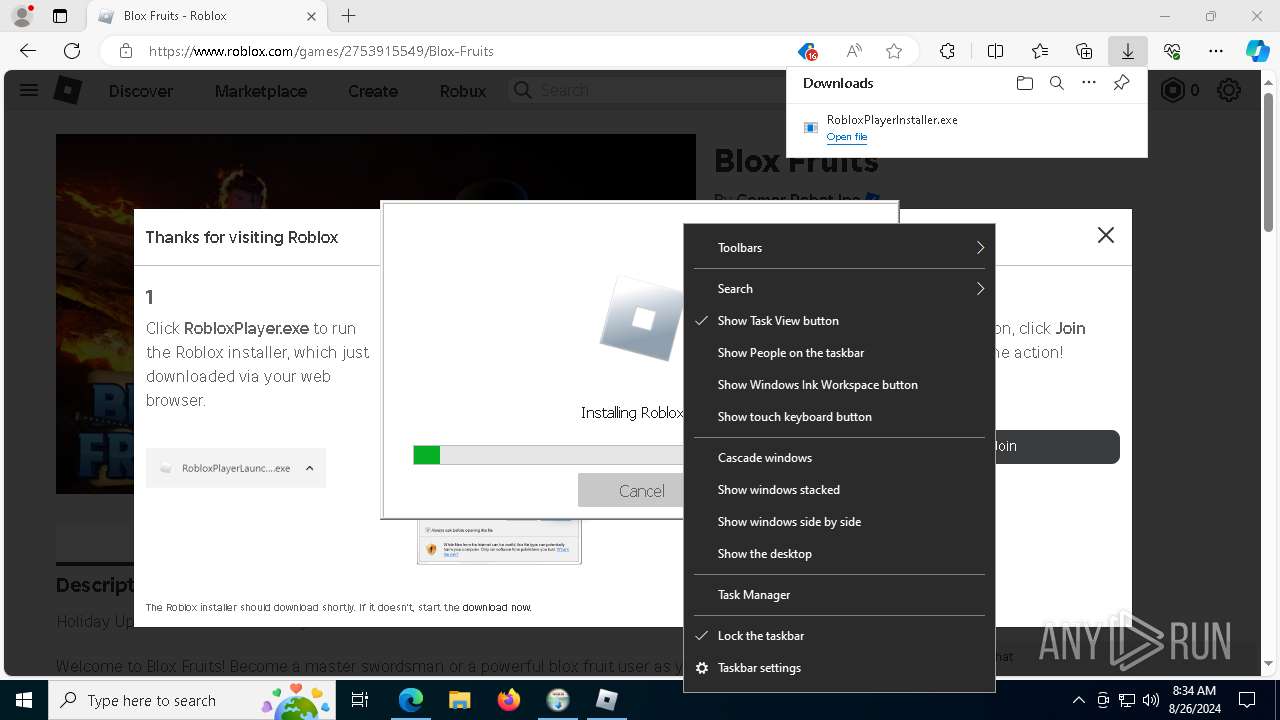Image resolution: width=1280 pixels, height=720 pixels.
Task: Close the Thanks for visiting Roblox dialog
Action: [x=1105, y=235]
